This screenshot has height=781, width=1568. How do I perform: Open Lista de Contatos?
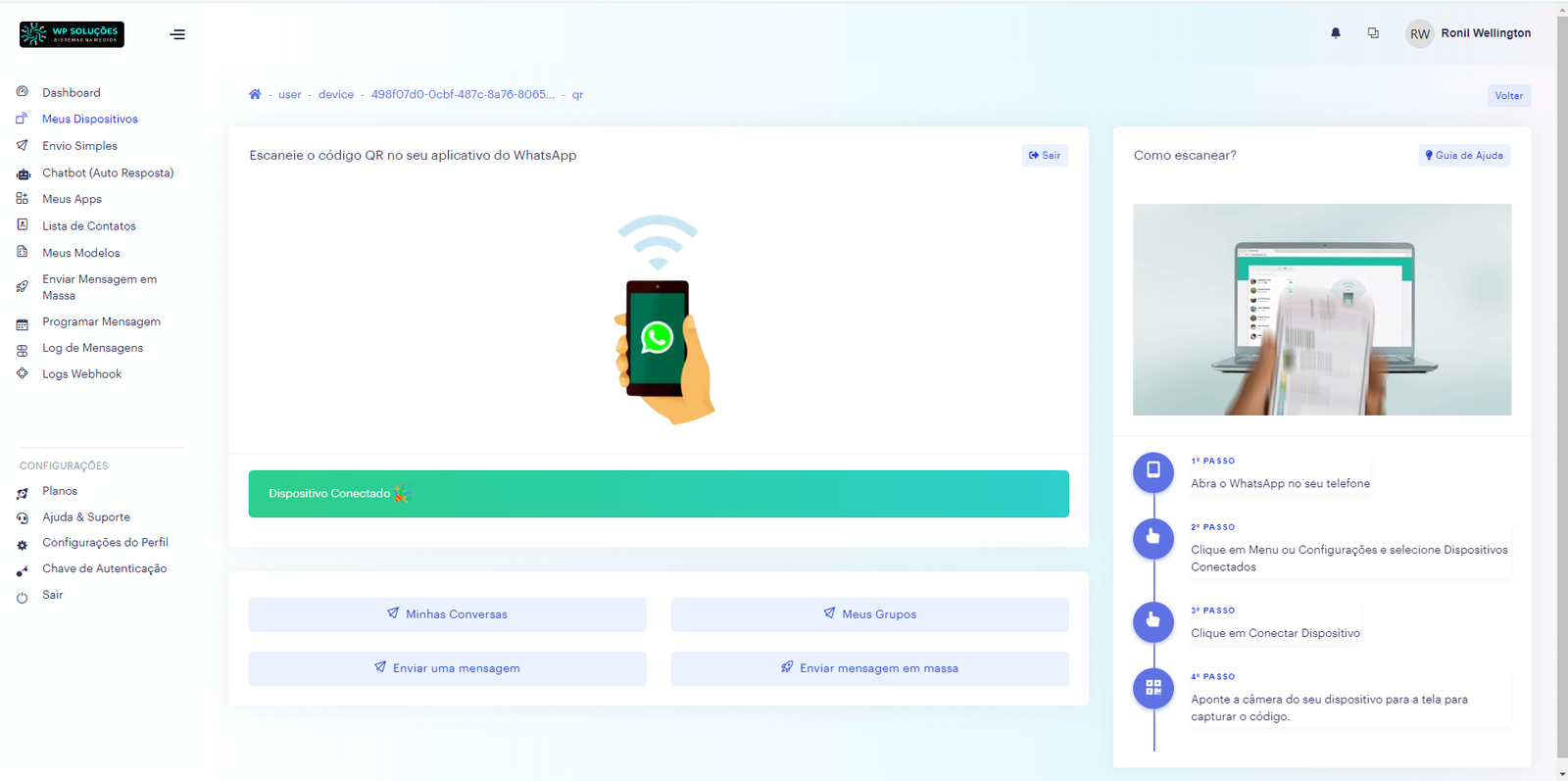(88, 226)
